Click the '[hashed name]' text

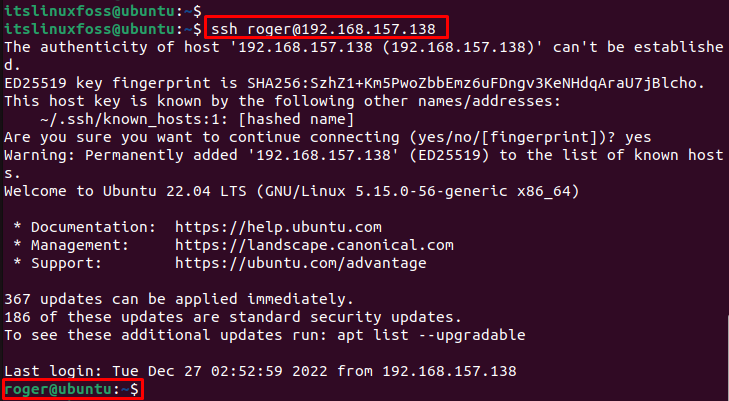[296, 119]
